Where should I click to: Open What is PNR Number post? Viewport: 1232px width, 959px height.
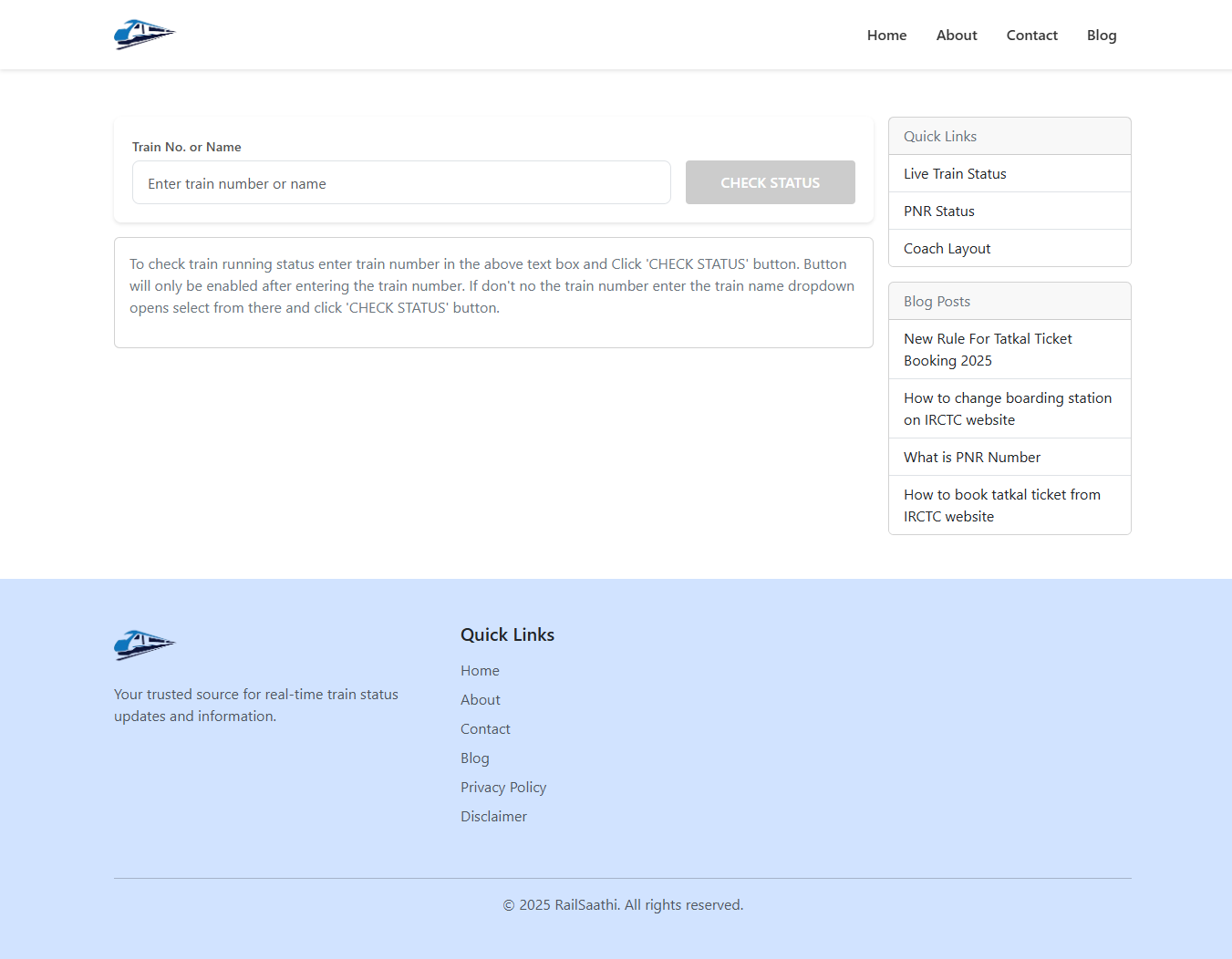point(971,458)
